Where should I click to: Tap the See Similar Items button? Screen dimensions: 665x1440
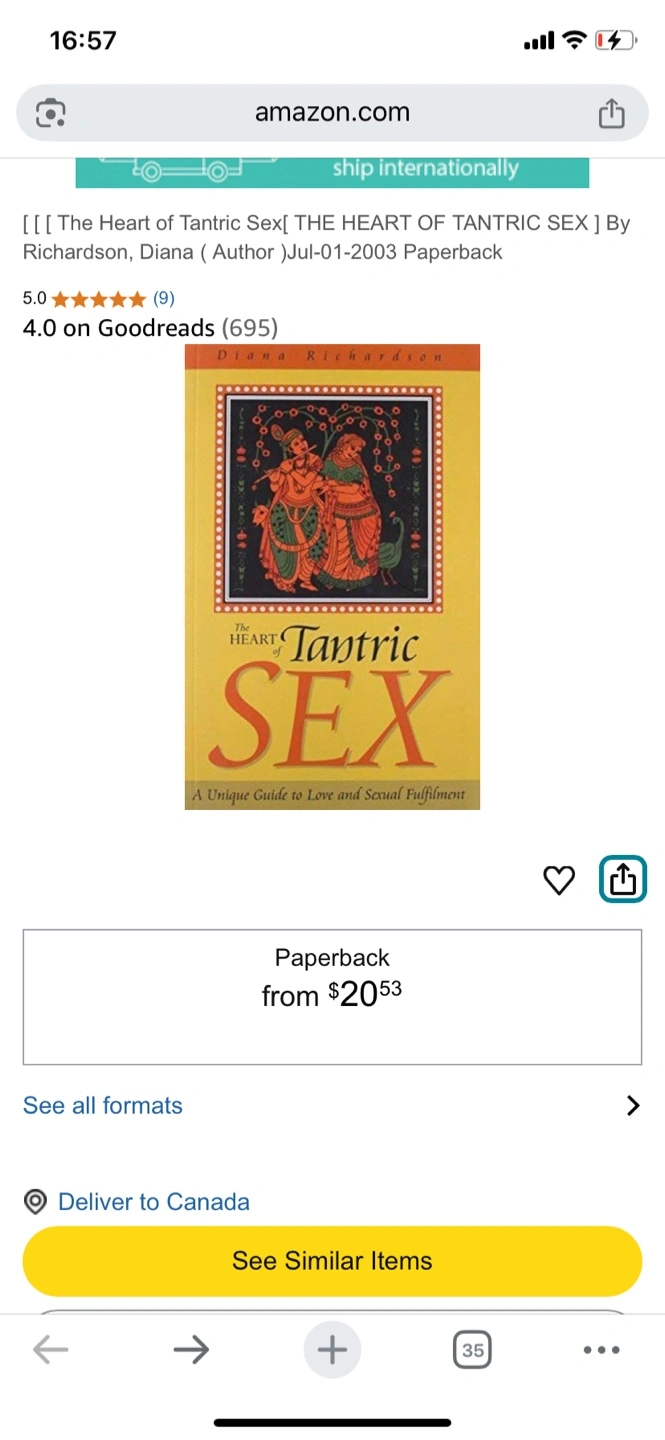[x=332, y=1260]
